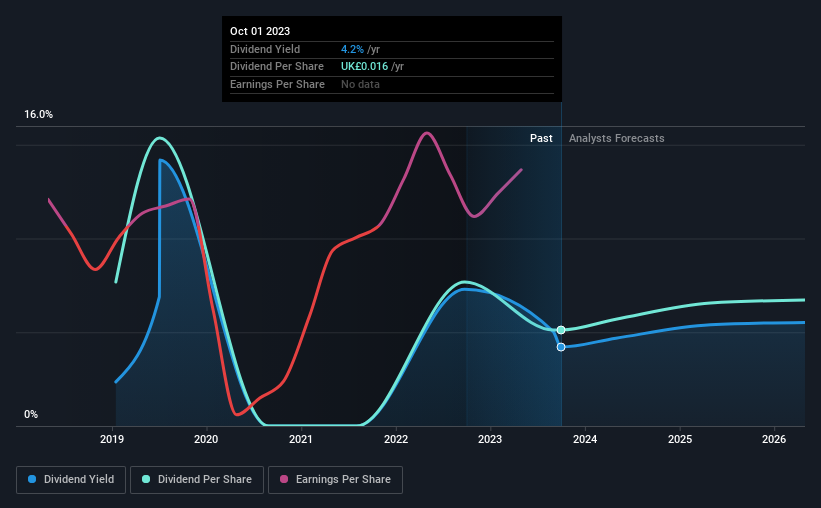
Task: Click the 2022 x-axis label
Action: (396, 439)
